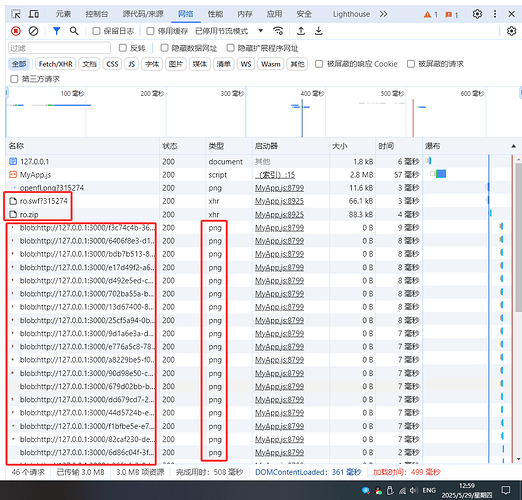Focus the 过滤 filter input field
This screenshot has width=522, height=500.
pos(59,48)
